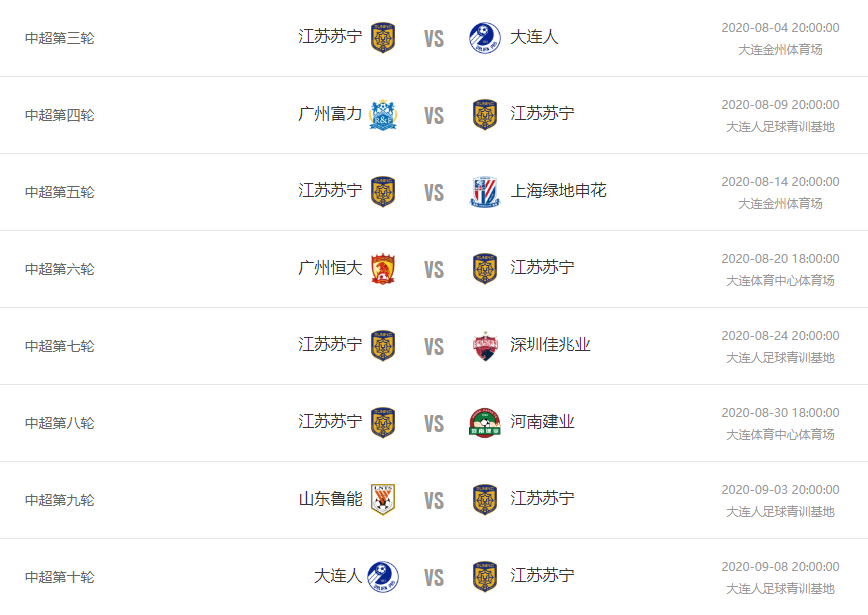Click the Shenzhen Kaisa team logo
Screen dimensions: 868x615
coord(485,346)
